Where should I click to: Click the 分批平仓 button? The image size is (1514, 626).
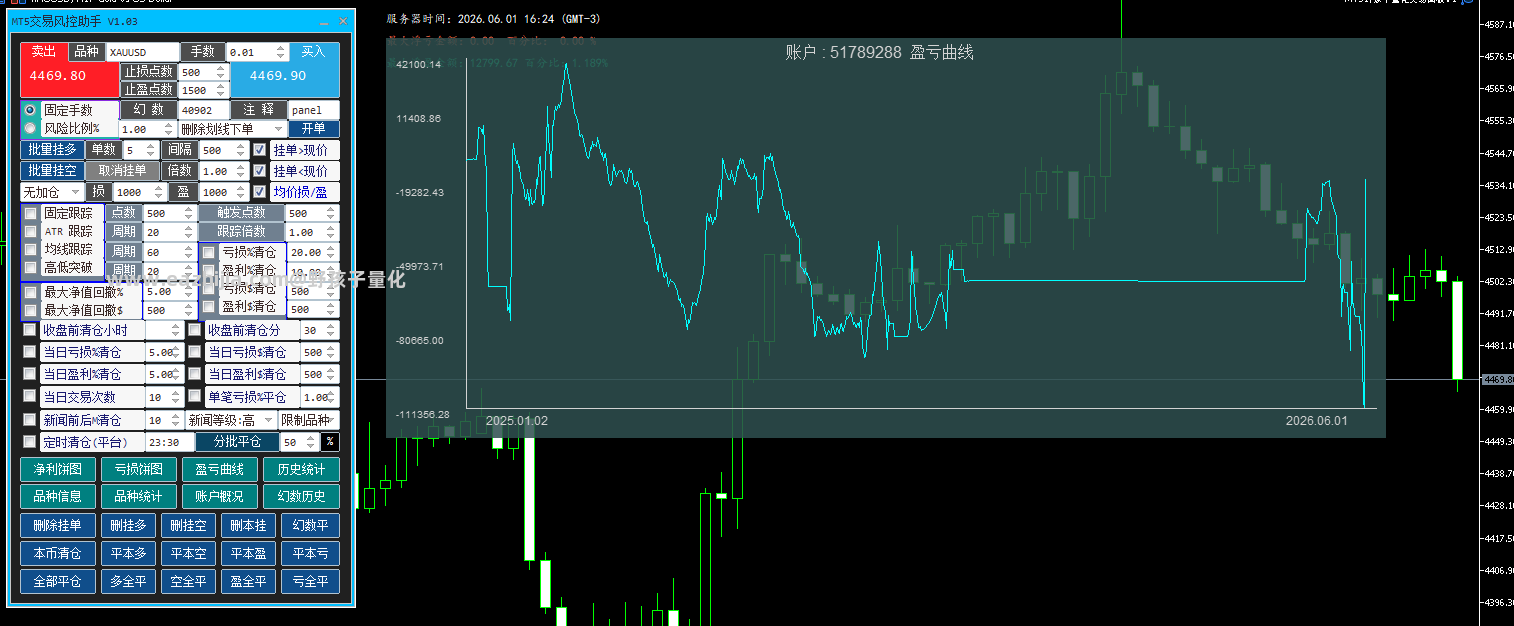click(237, 442)
